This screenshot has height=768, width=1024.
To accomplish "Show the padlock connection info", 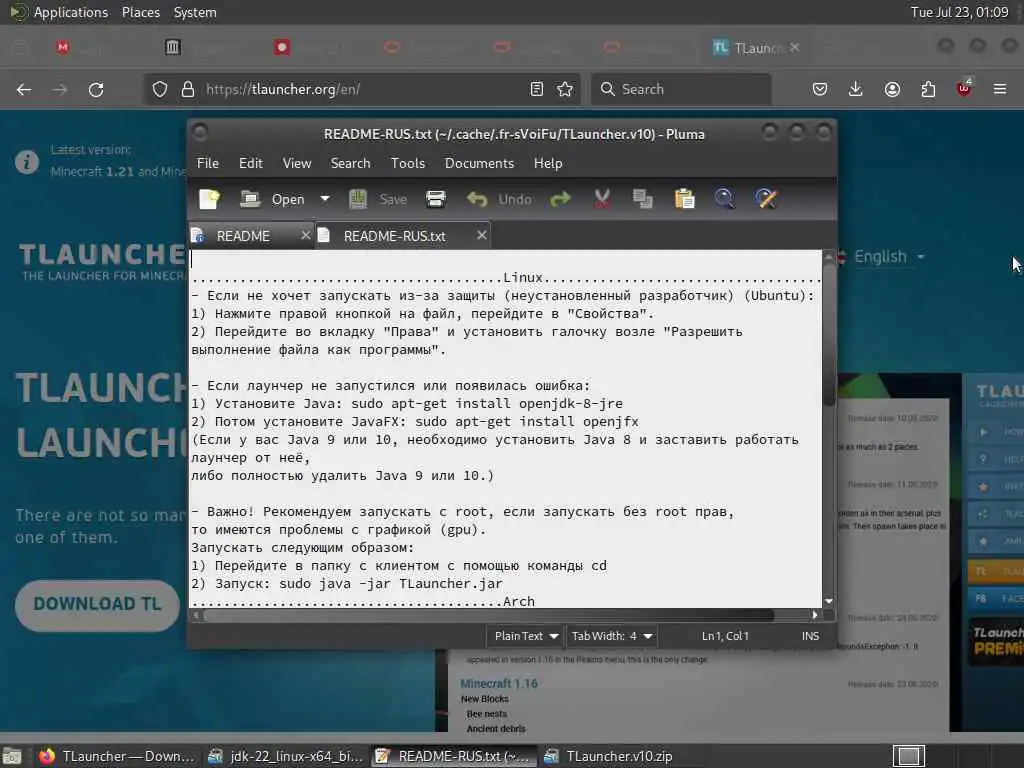I will pyautogui.click(x=187, y=89).
